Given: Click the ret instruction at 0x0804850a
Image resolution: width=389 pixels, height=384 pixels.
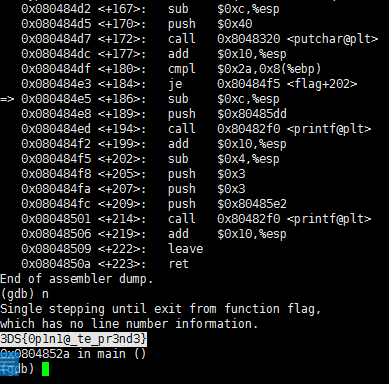Looking at the screenshot, I should [x=179, y=264].
